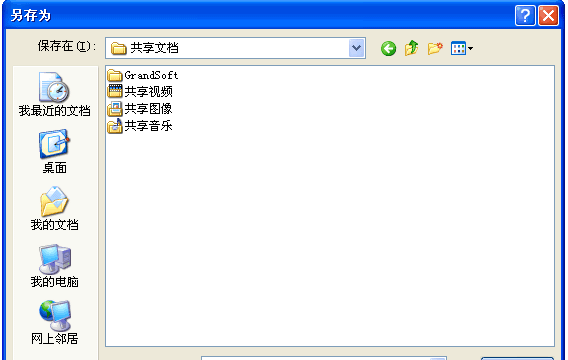Open 我最近的文档 in the places bar
Screen dimensions: 568x360
coord(55,94)
